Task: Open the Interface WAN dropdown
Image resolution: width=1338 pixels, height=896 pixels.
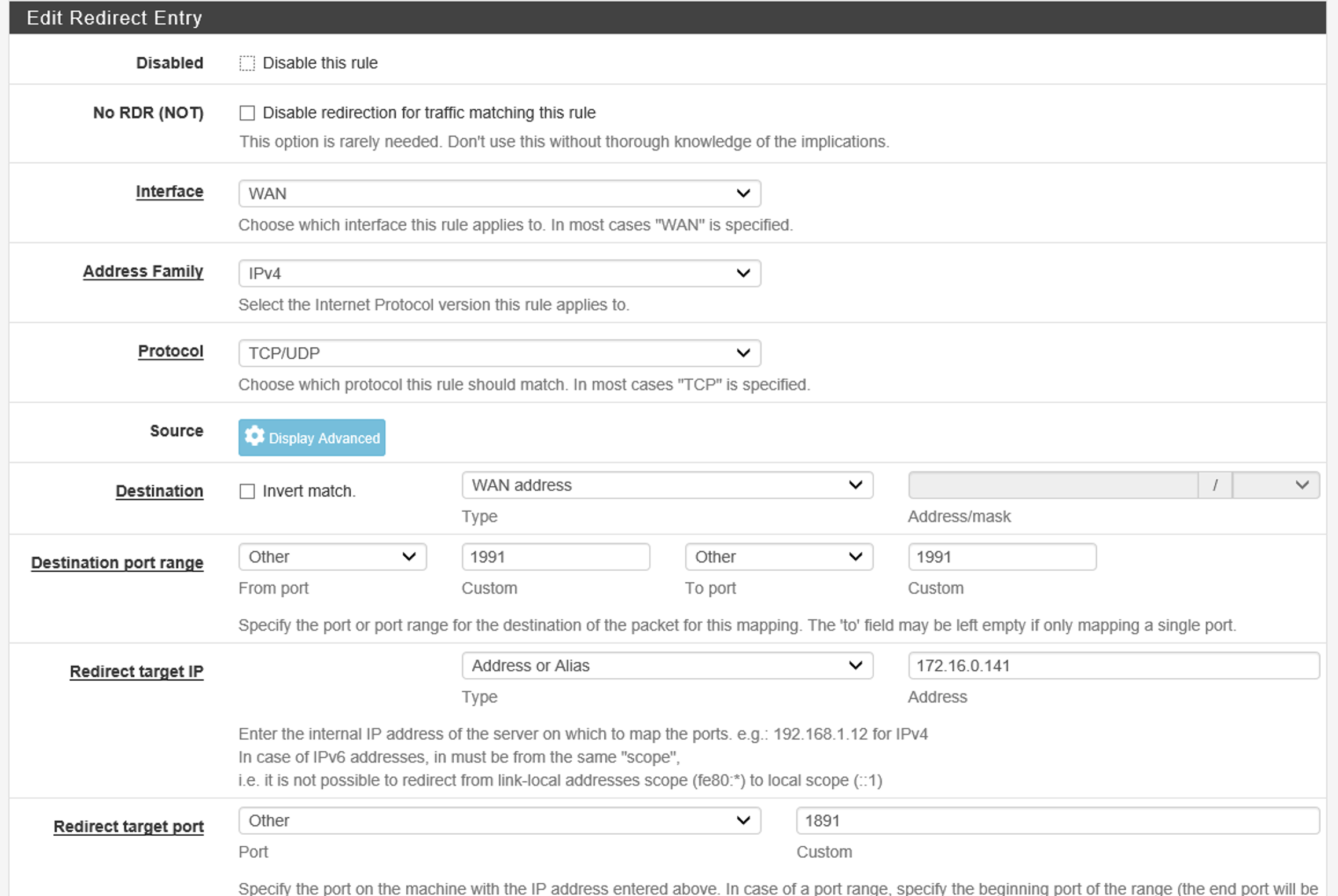Action: coord(499,193)
